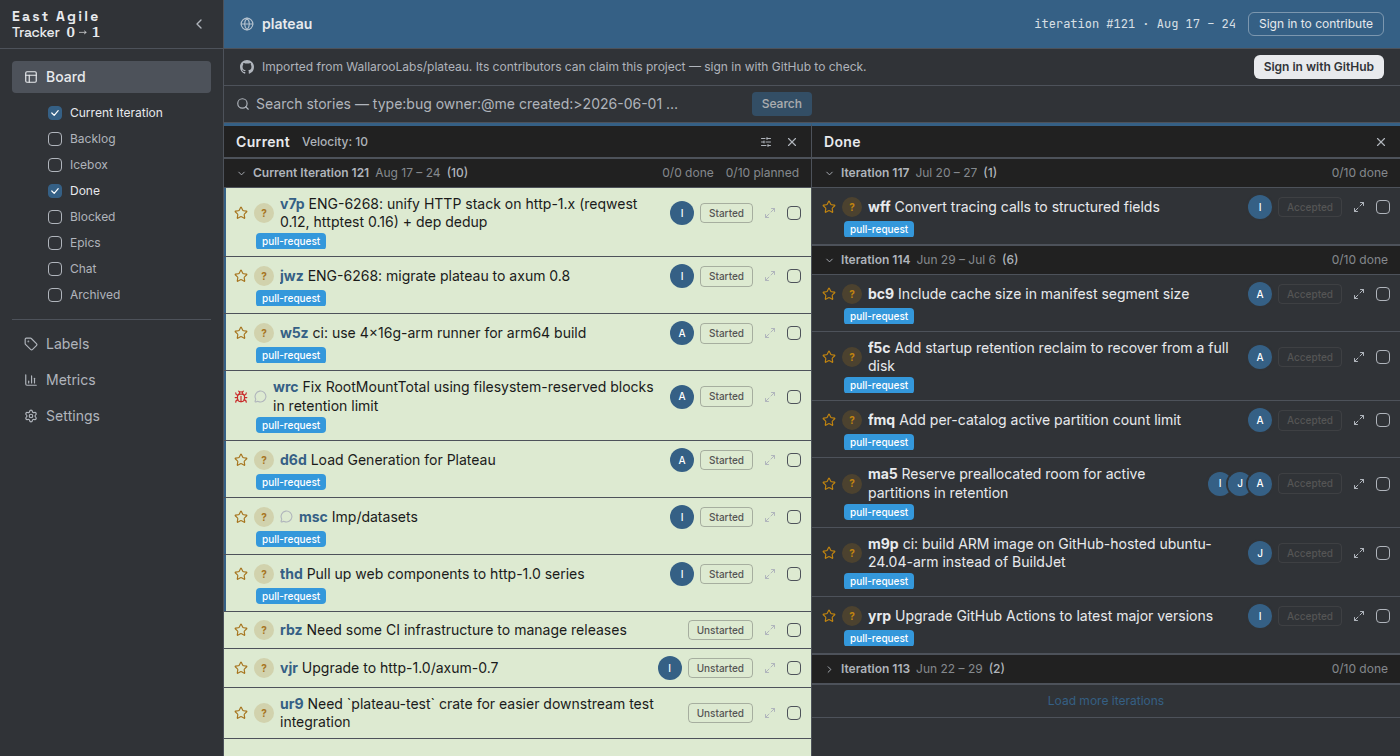Enable the Blocked panel checkbox
The image size is (1400, 756).
tap(55, 217)
